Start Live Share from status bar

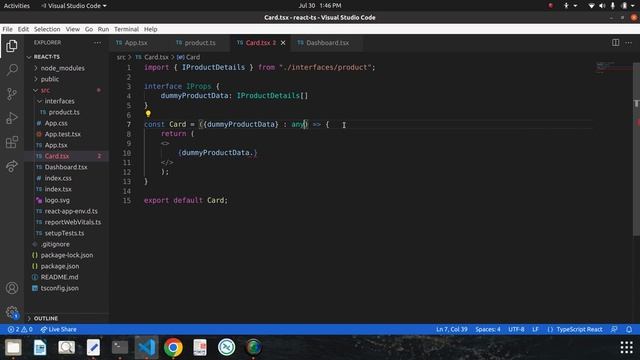click(x=58, y=329)
